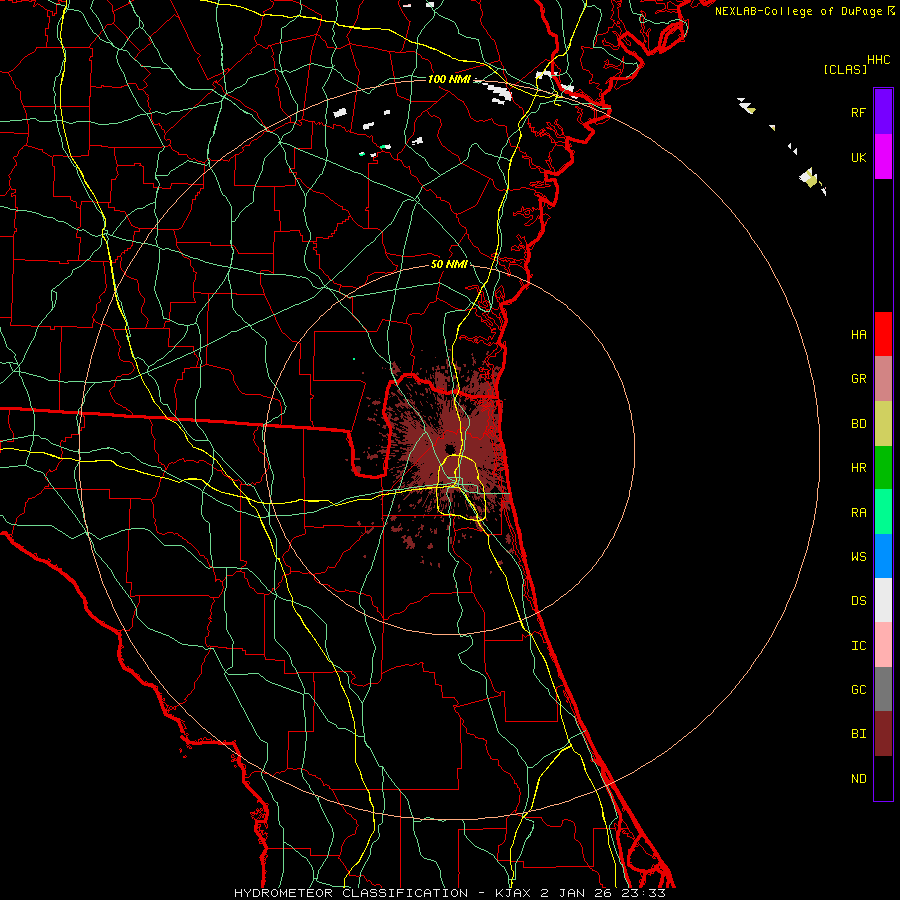Click the DS white legend swatch
This screenshot has height=900, width=900.
(x=883, y=600)
